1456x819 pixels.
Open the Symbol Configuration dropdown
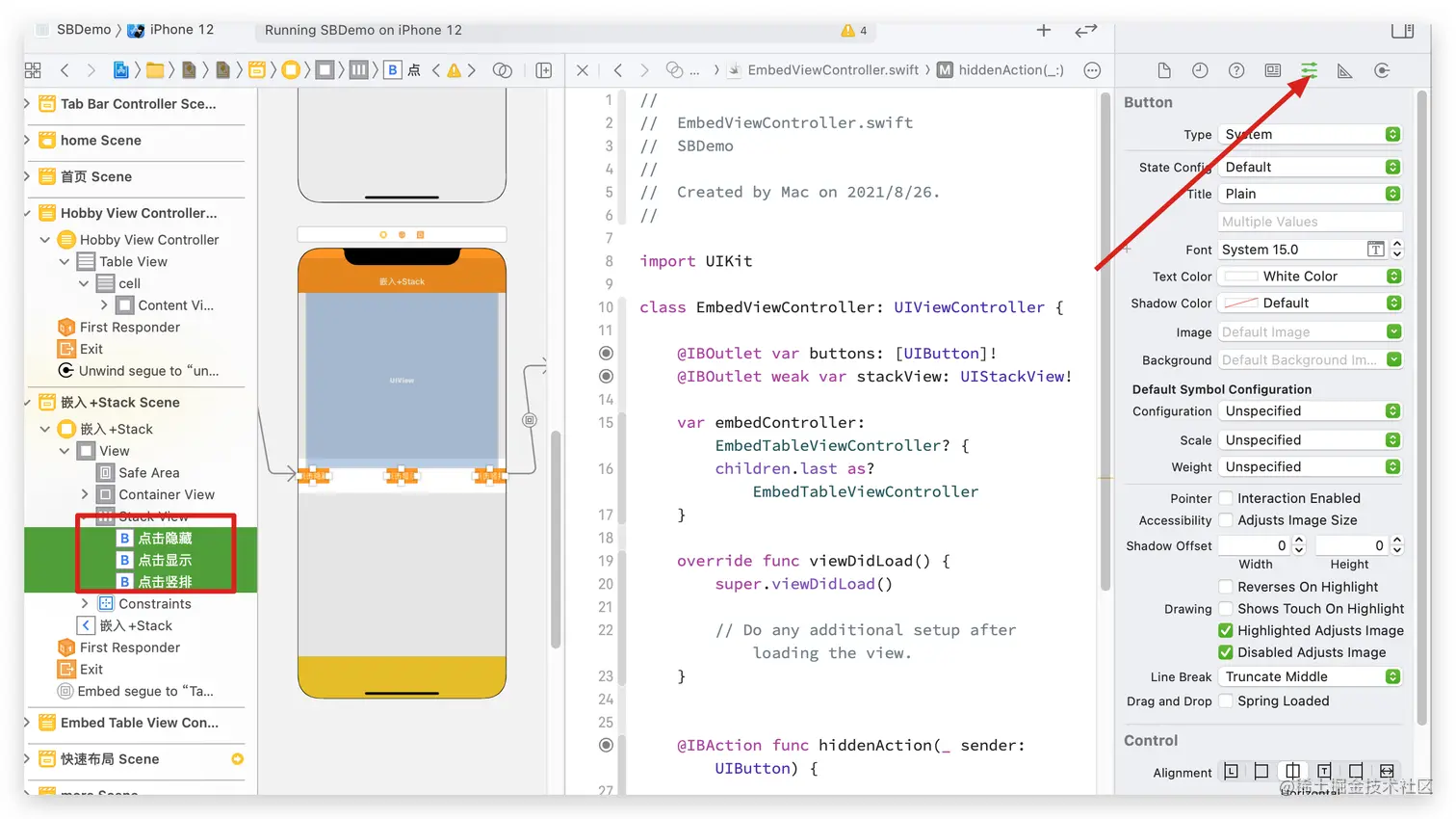click(1310, 411)
